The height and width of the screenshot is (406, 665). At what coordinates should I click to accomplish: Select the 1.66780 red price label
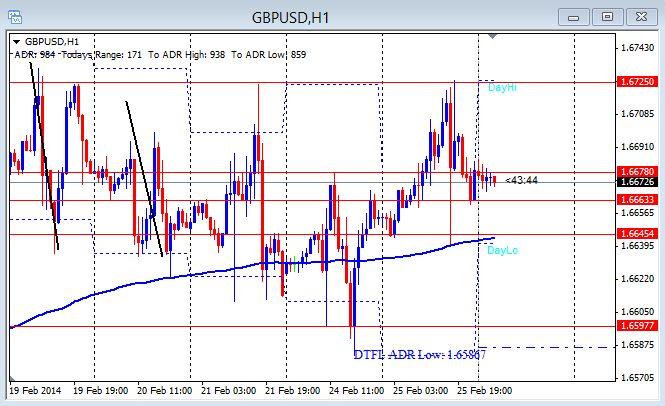[638, 172]
